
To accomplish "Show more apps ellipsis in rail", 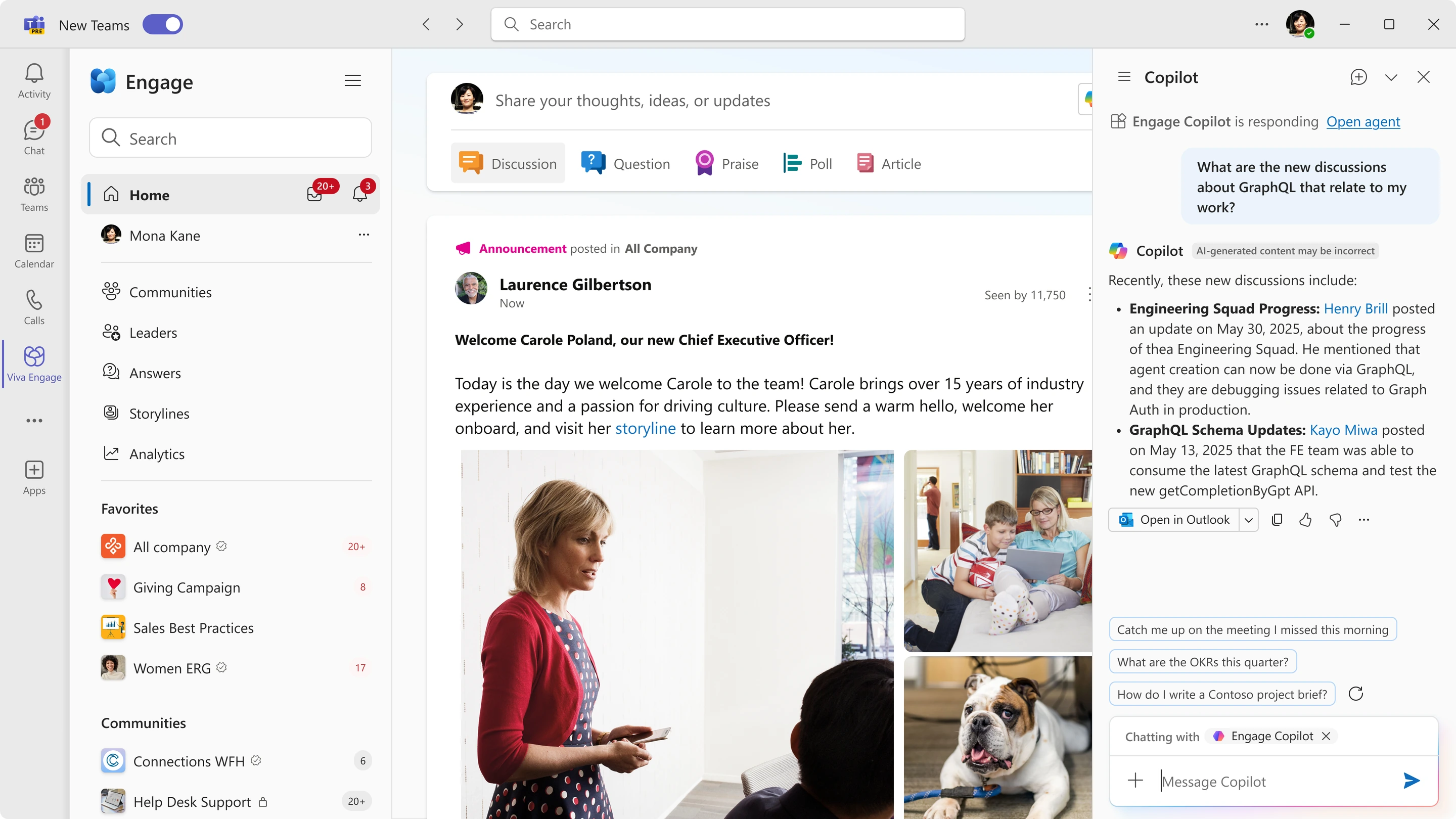I will click(x=34, y=421).
